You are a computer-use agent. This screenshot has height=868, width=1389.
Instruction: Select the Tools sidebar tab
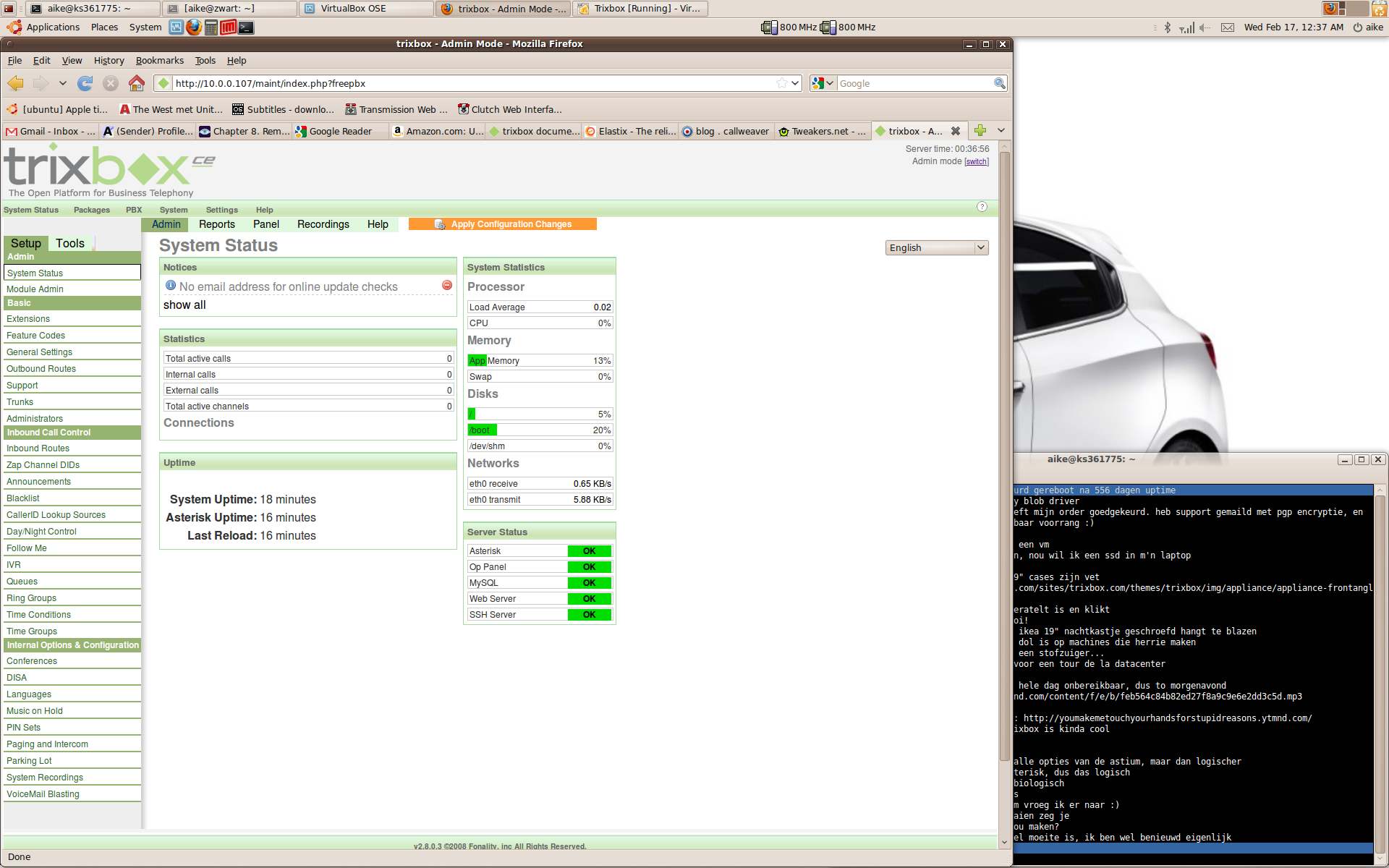pyautogui.click(x=70, y=243)
